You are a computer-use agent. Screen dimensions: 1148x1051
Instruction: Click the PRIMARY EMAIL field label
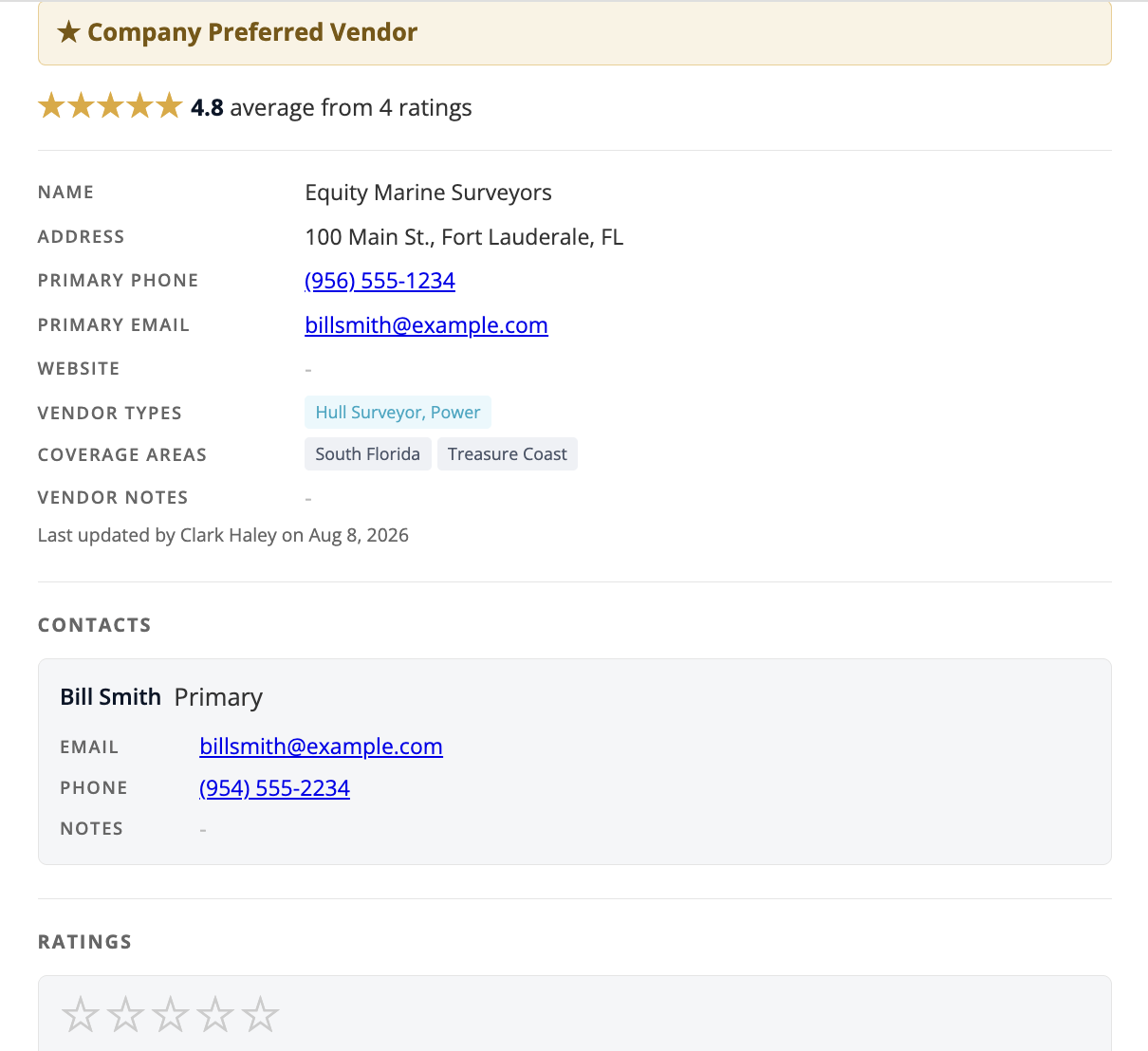pyautogui.click(x=113, y=325)
